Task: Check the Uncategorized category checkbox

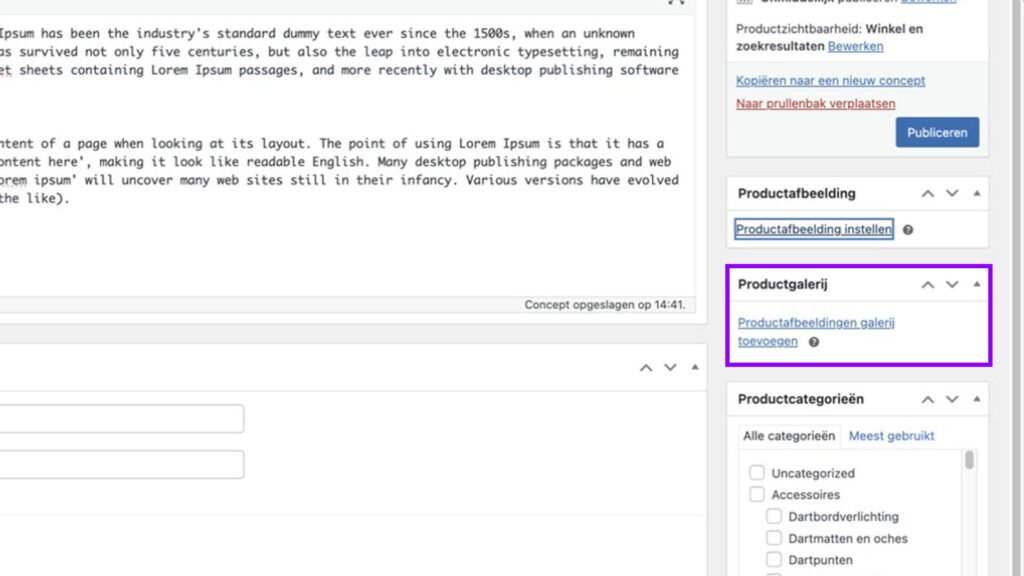Action: (756, 472)
